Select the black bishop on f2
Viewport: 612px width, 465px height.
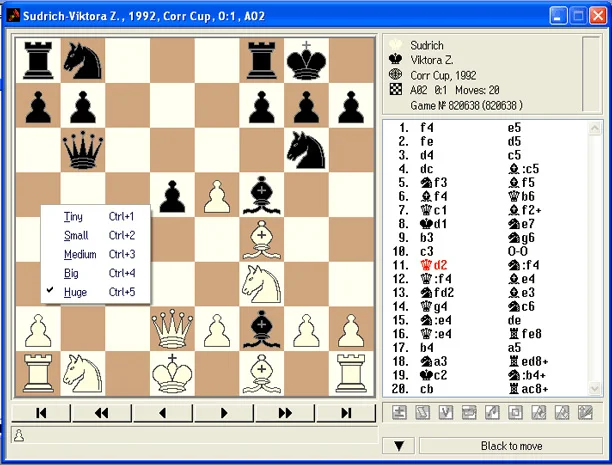(262, 329)
